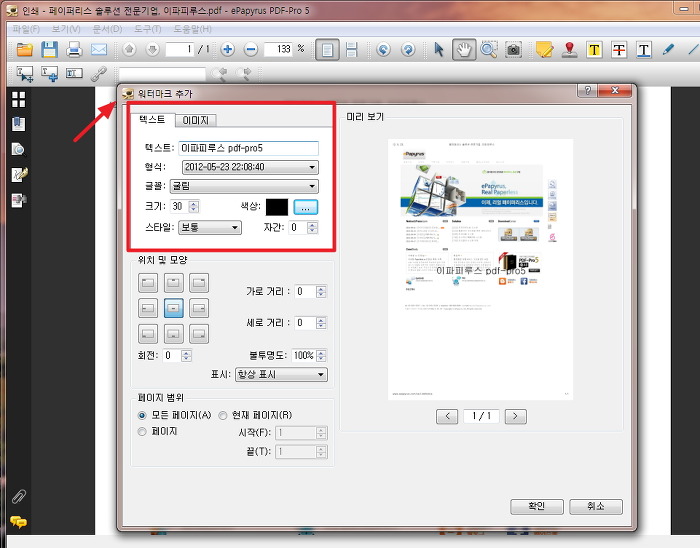Screen dimensions: 700x548
Task: Set watermark position to top-right
Action: pos(199,283)
